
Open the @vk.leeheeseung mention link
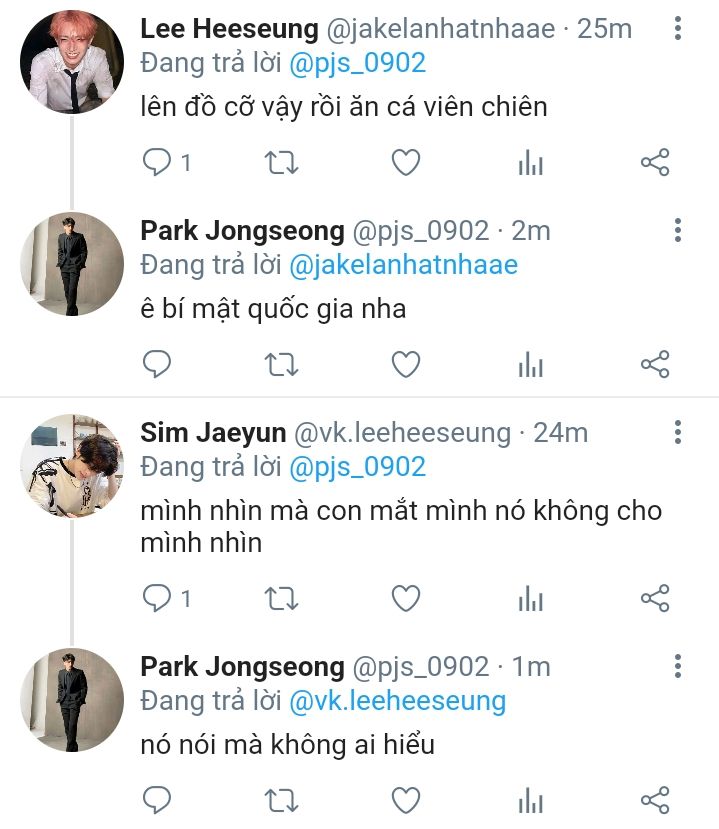click(x=397, y=701)
